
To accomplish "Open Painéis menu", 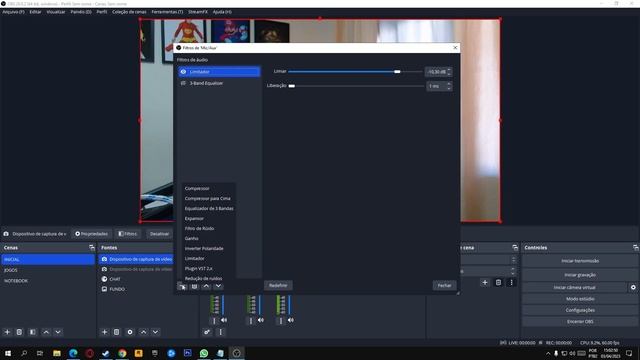I will click(x=81, y=12).
